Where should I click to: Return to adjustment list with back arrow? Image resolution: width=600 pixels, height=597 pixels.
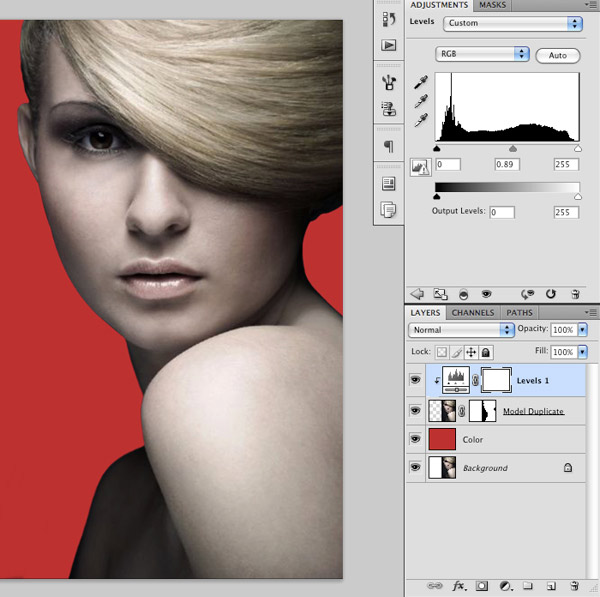tap(417, 294)
